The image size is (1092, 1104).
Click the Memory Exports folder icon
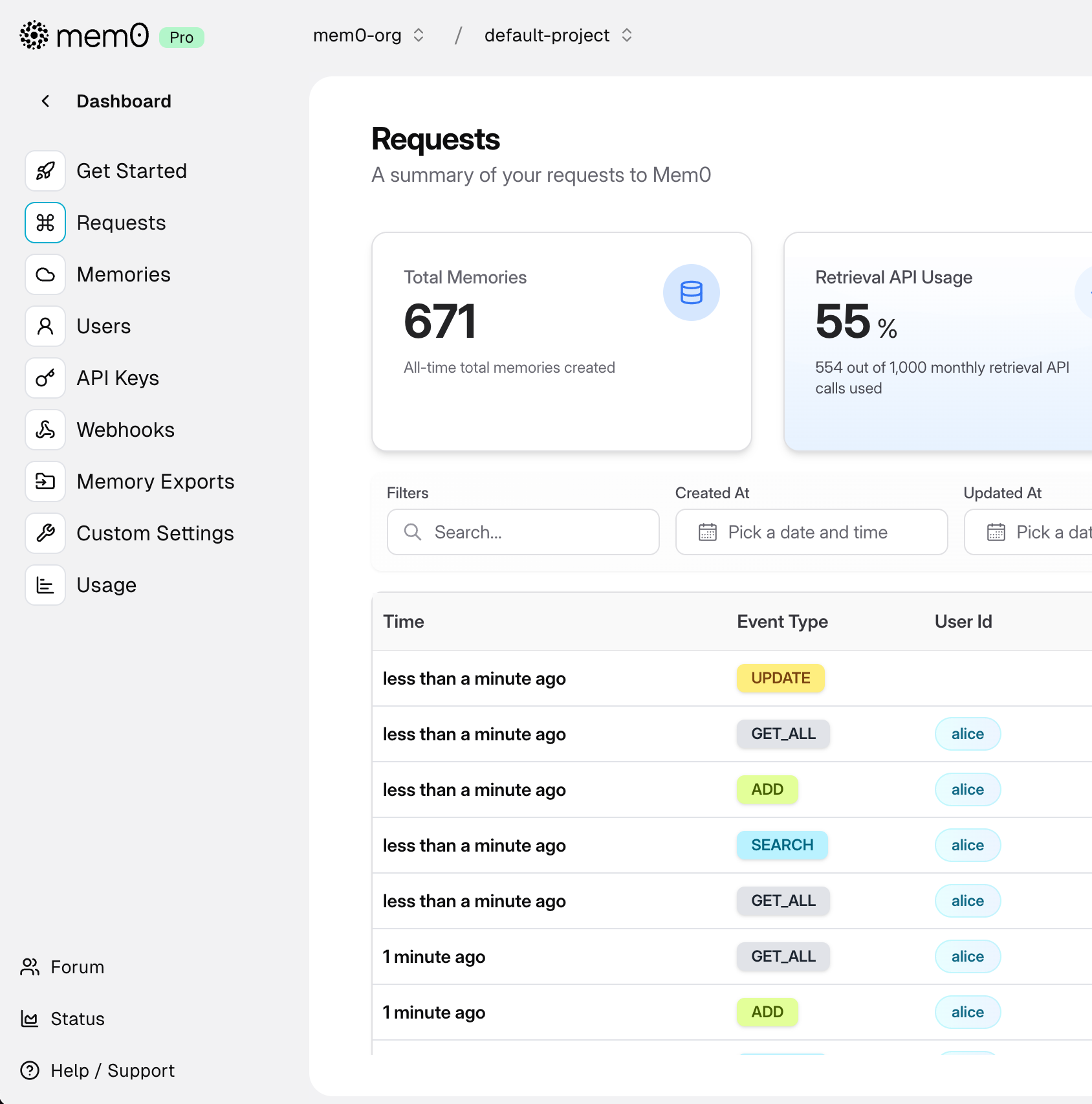click(45, 481)
